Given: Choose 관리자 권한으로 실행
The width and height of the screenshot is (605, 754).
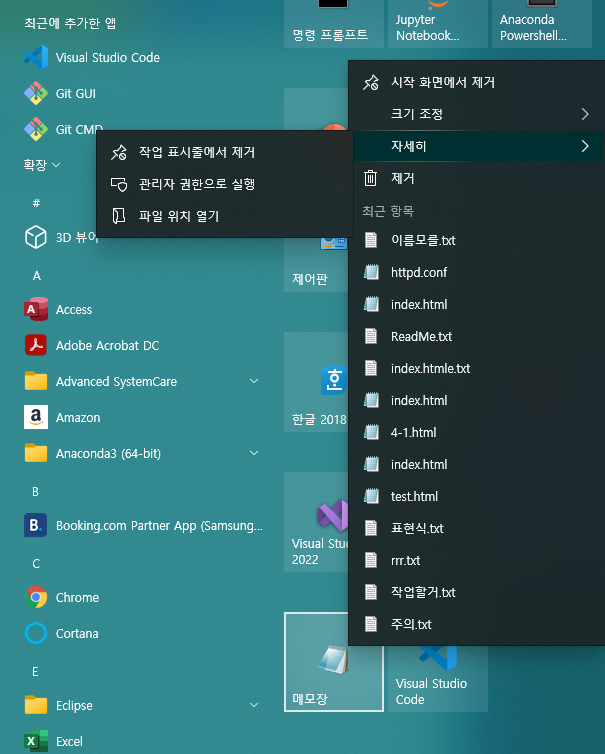Looking at the screenshot, I should (x=225, y=184).
